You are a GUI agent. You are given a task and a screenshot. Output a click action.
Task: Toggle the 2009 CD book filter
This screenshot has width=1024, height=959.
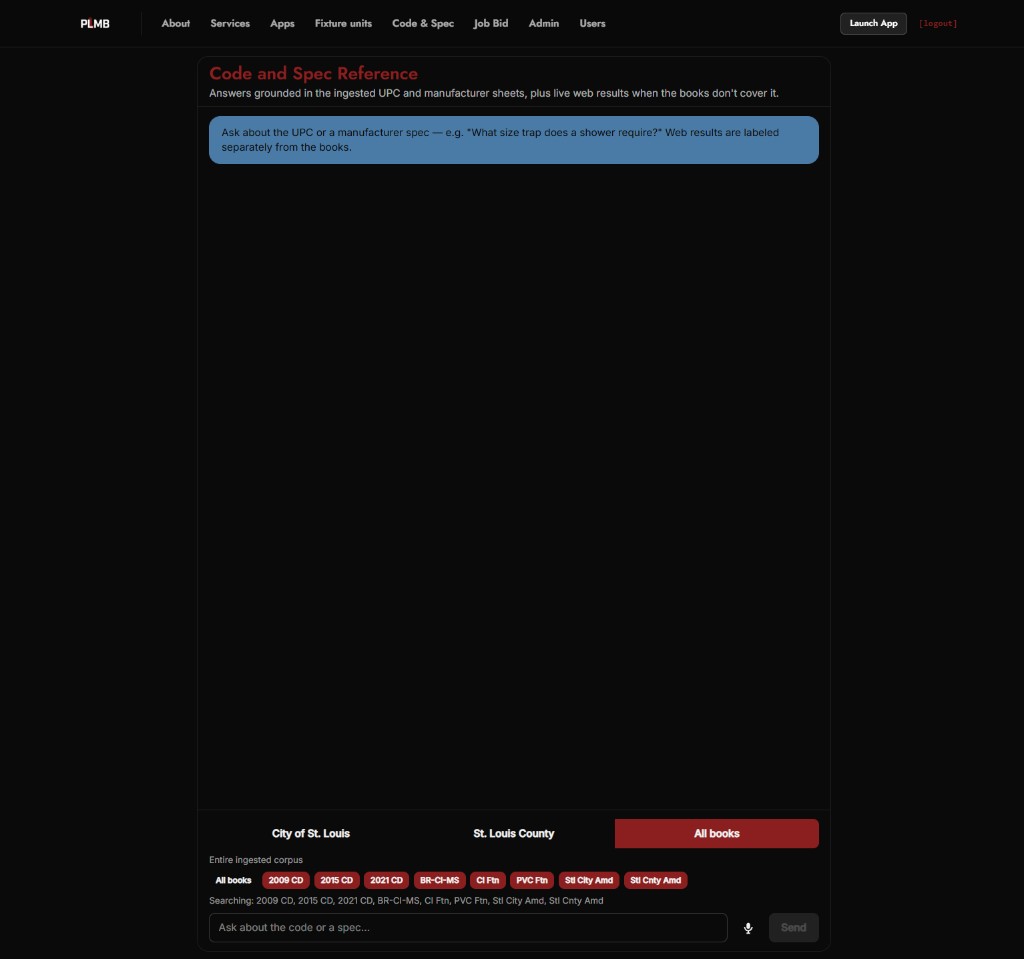(285, 880)
